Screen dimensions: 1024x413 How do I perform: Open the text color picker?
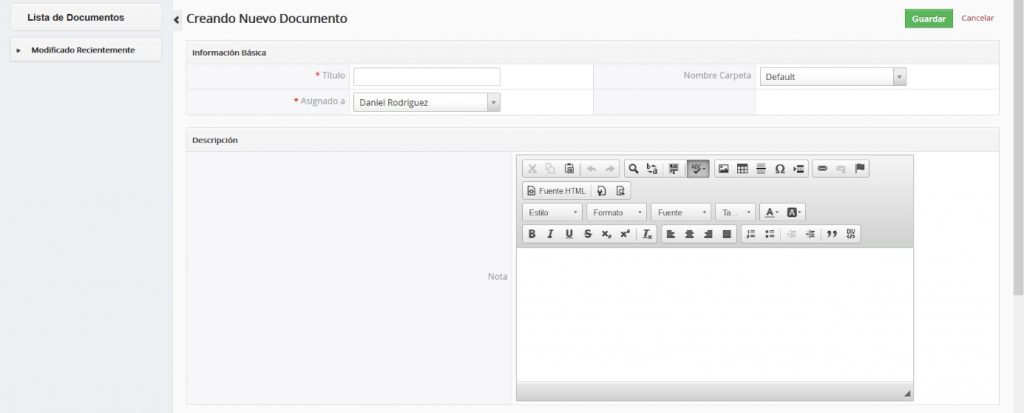click(770, 212)
